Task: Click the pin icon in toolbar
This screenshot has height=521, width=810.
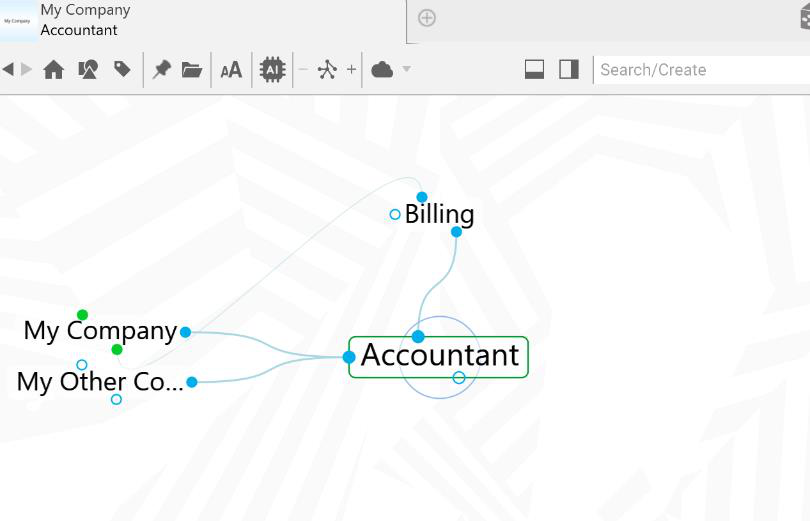Action: (161, 70)
